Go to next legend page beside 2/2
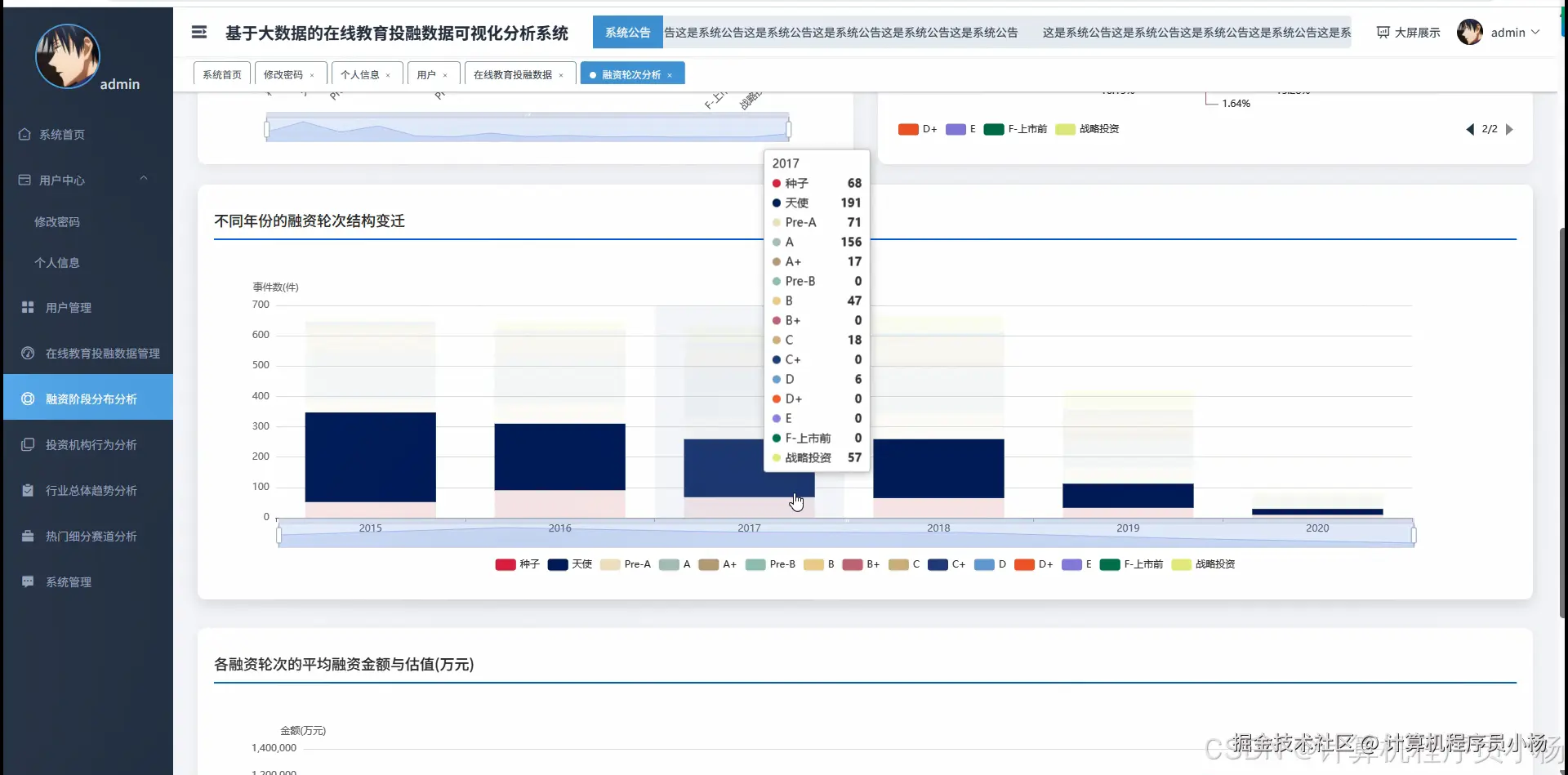 [1509, 129]
